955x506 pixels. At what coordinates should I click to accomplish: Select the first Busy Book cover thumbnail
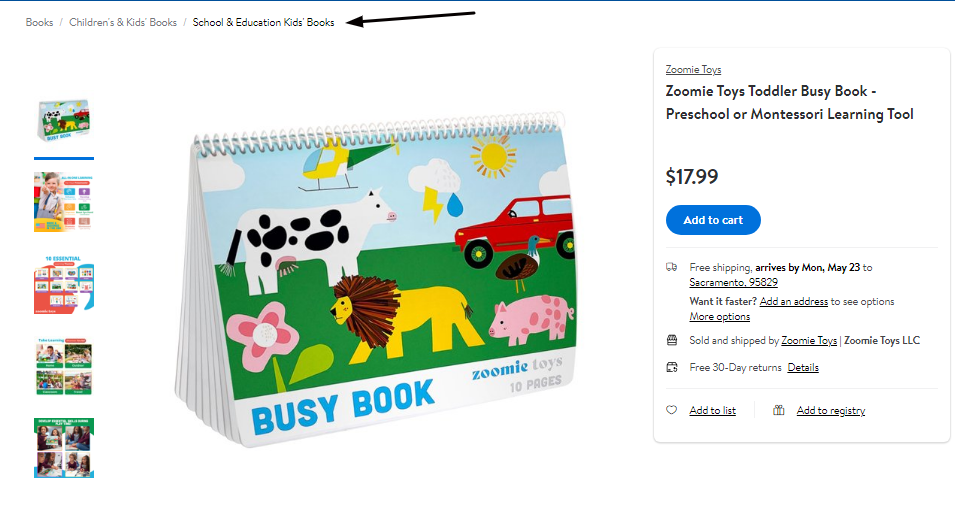[x=64, y=121]
